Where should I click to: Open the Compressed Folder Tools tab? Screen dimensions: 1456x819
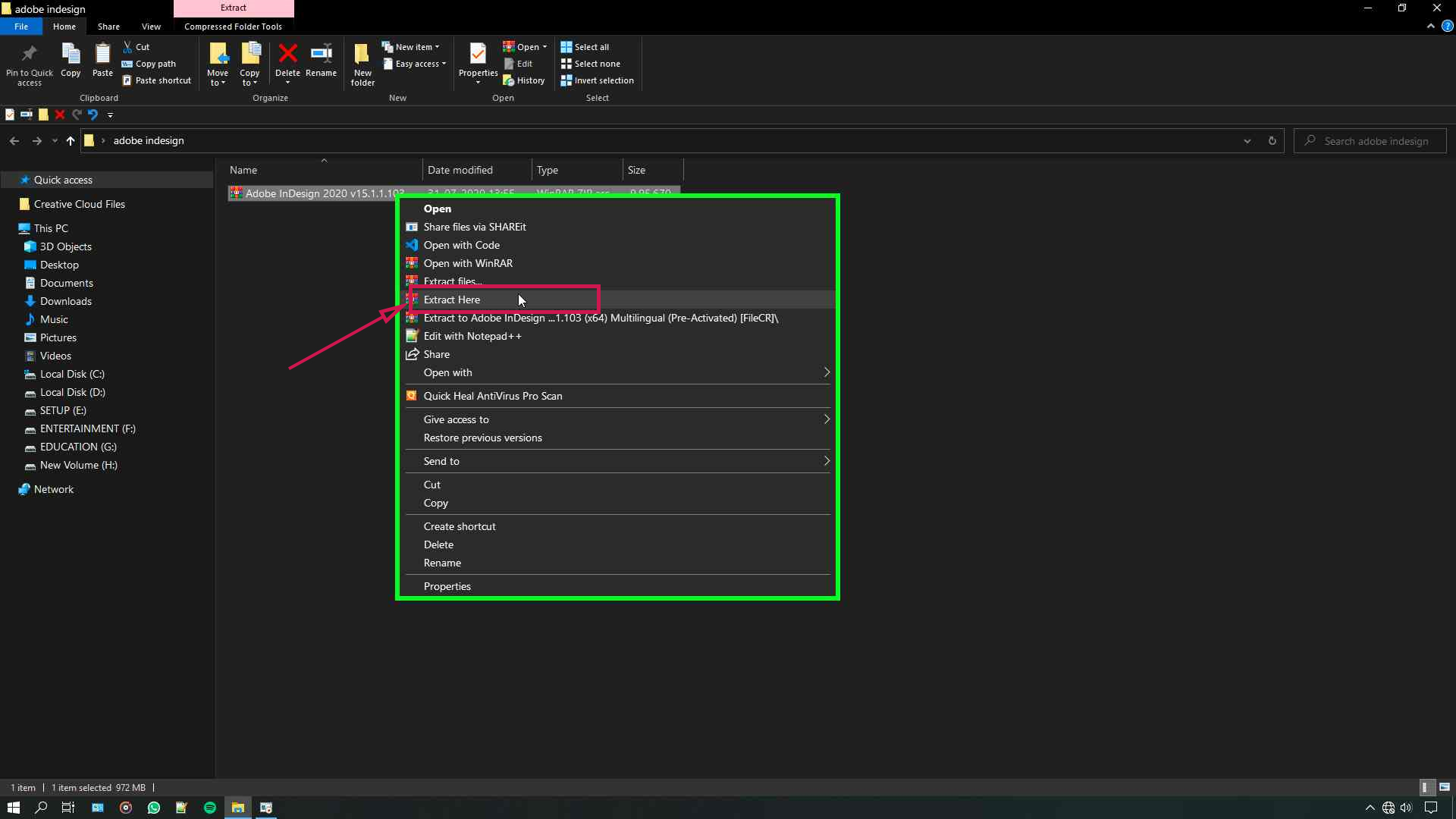pos(233,26)
